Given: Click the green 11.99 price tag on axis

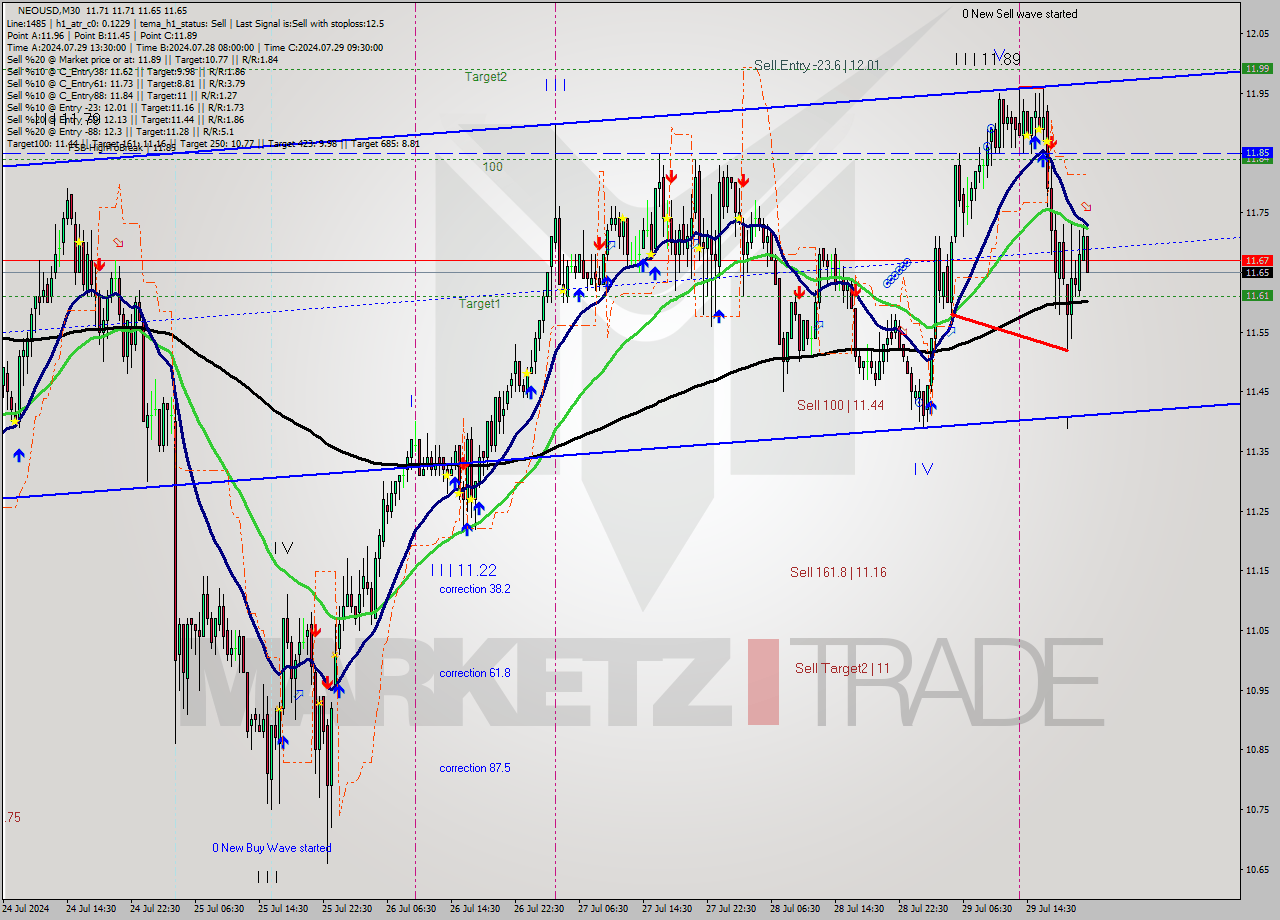Looking at the screenshot, I should coord(1257,69).
